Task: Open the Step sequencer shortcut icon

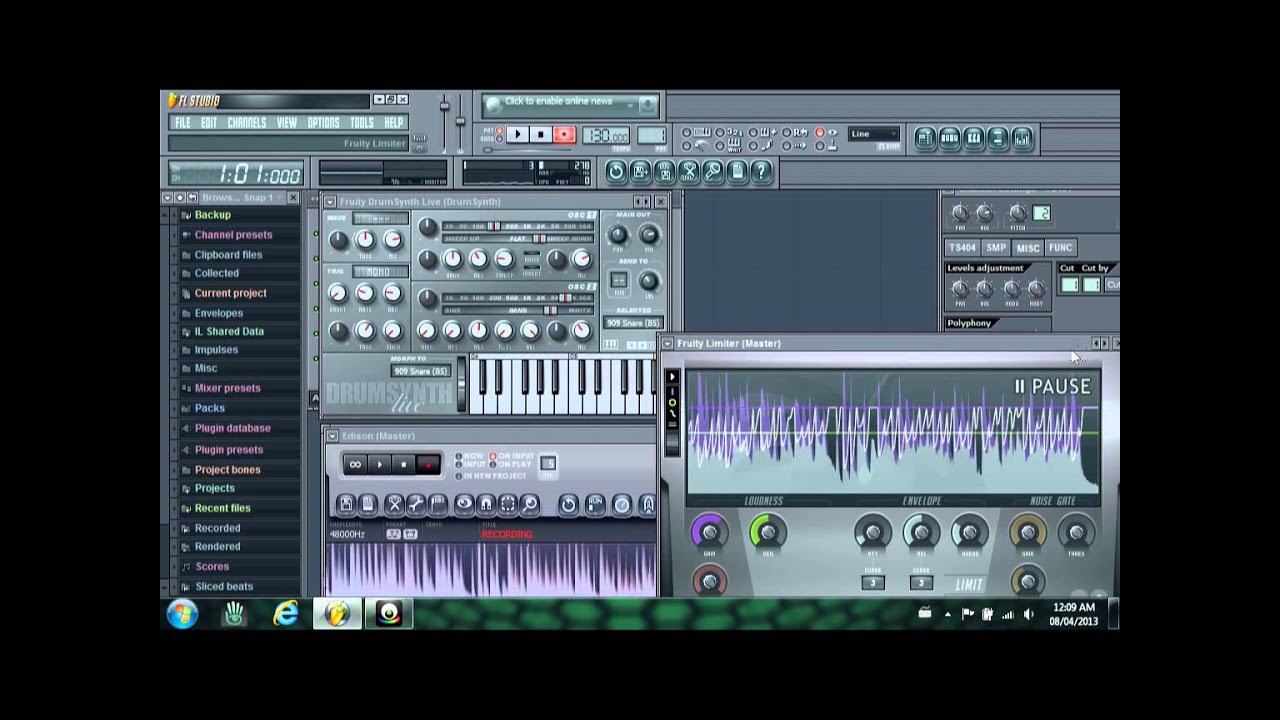Action: pyautogui.click(x=949, y=139)
